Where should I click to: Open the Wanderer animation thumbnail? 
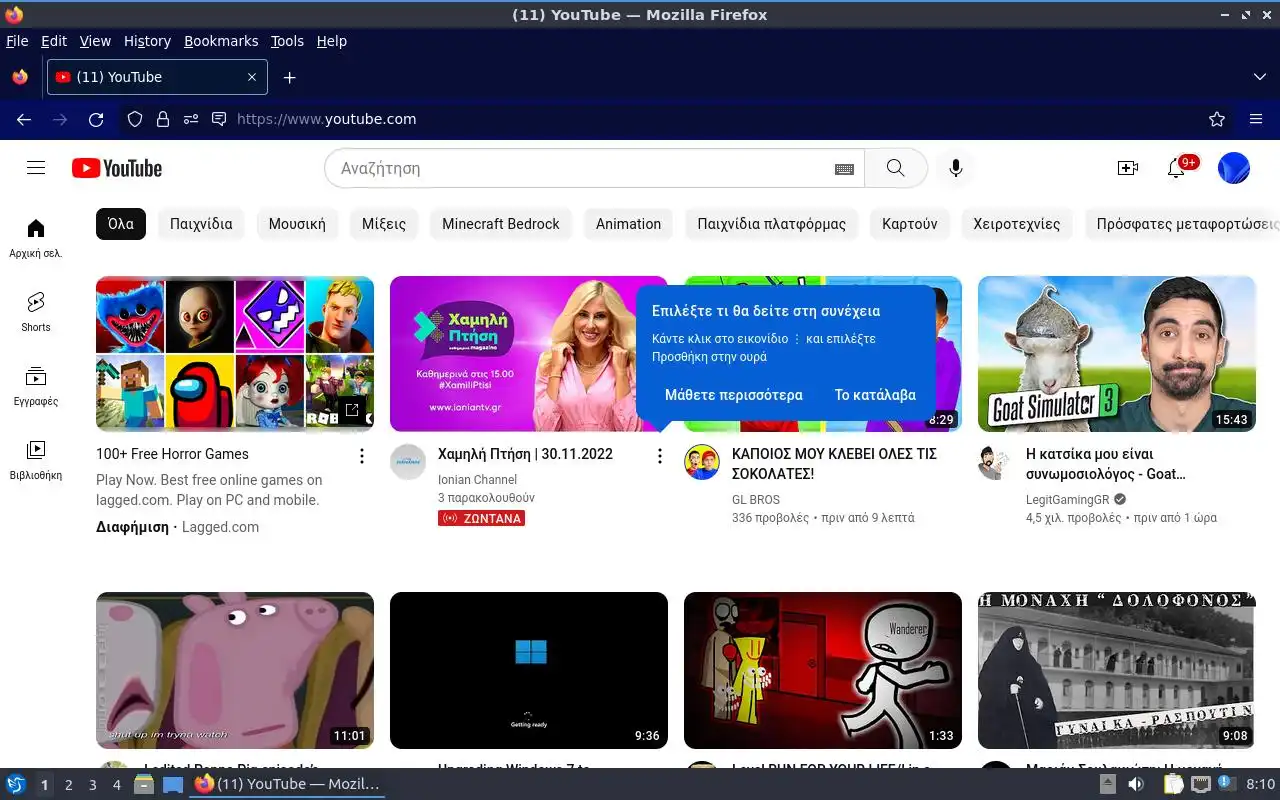coord(823,670)
